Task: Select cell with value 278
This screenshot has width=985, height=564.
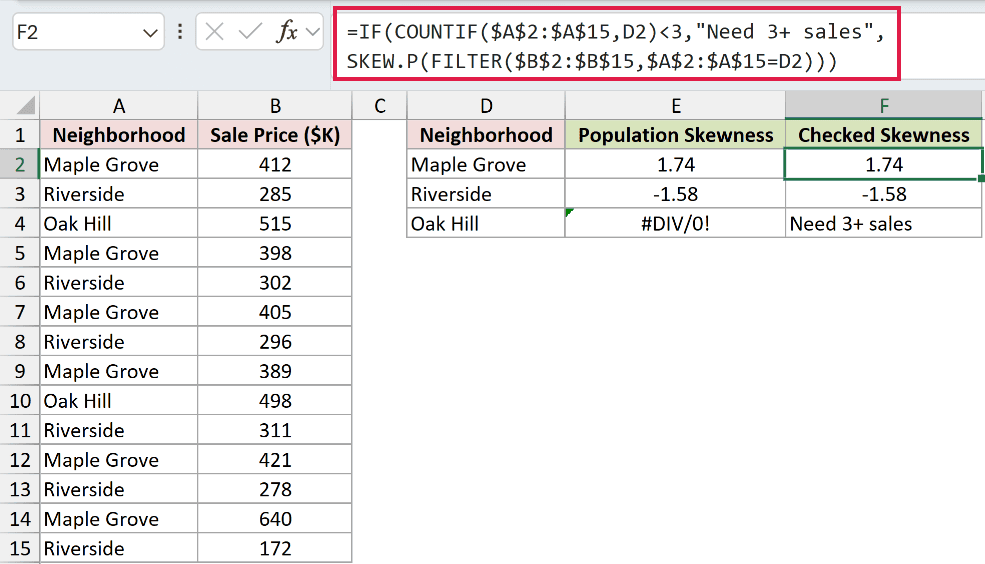Action: click(x=275, y=489)
